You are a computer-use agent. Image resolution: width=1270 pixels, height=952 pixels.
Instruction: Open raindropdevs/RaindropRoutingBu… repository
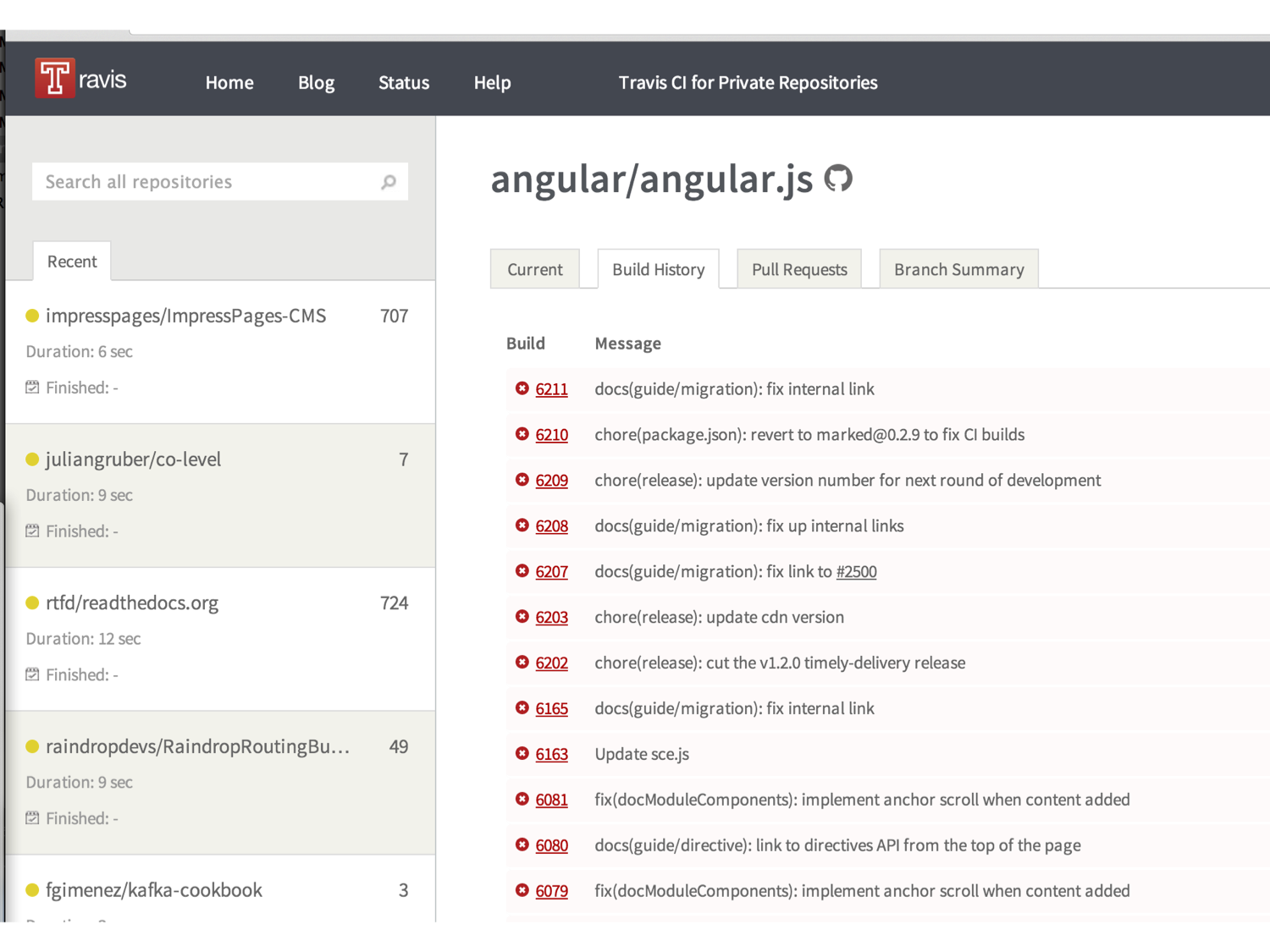(x=197, y=746)
